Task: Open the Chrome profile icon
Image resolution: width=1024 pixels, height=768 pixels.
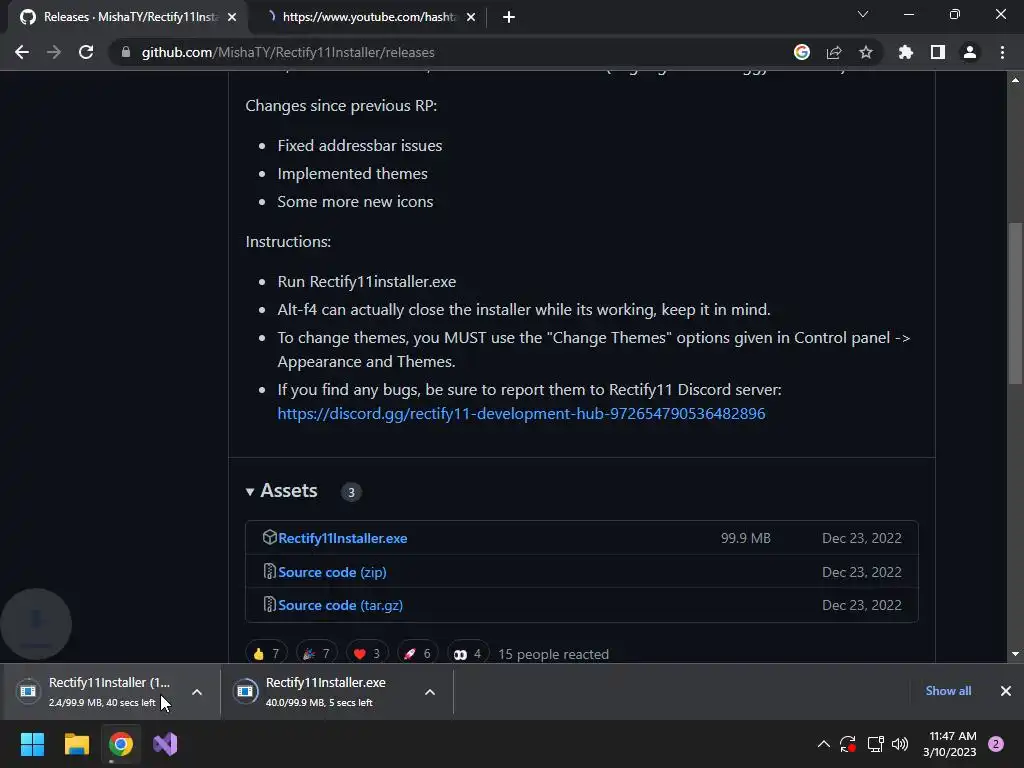Action: pyautogui.click(x=970, y=52)
